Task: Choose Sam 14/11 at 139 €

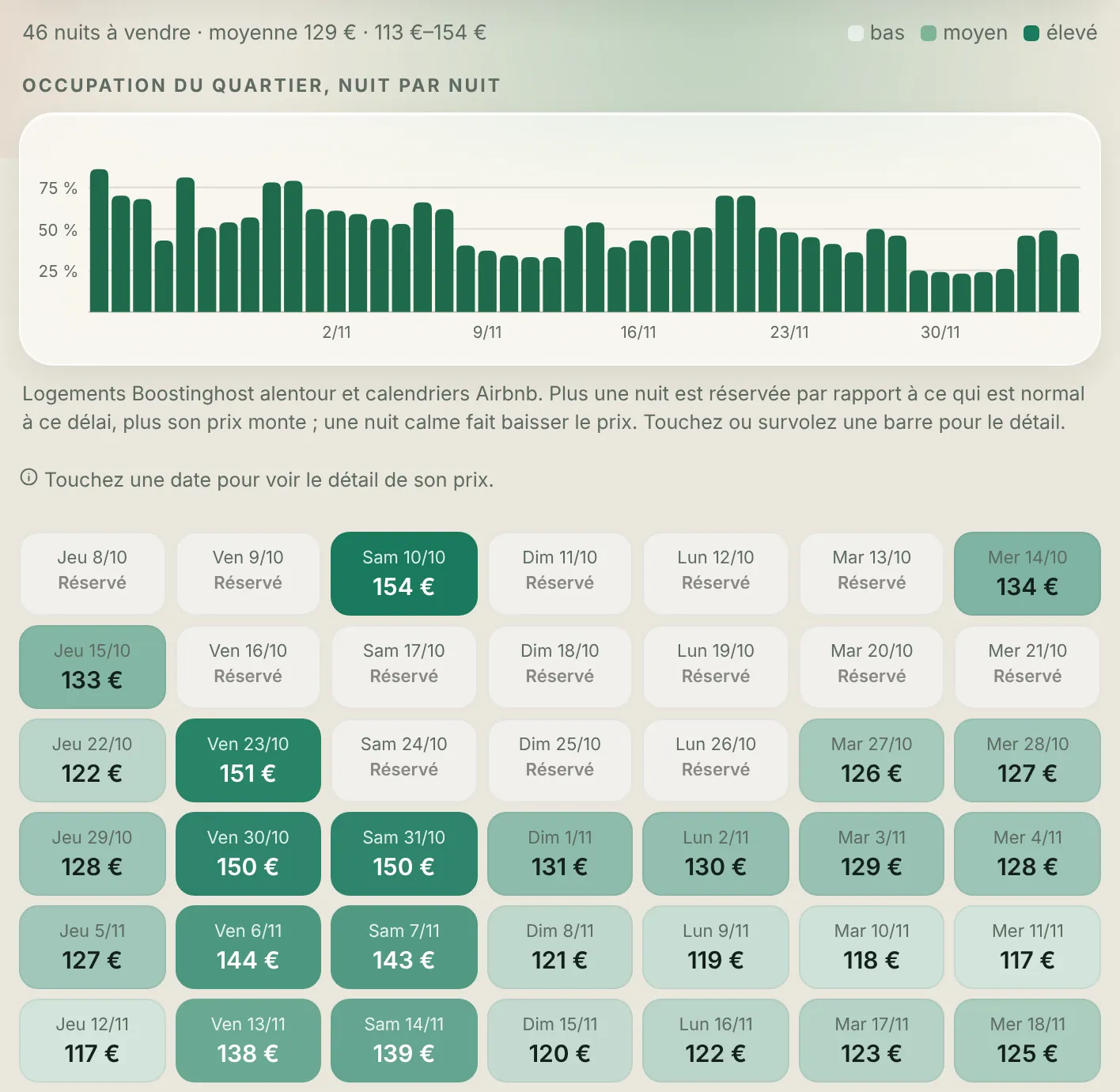Action: (404, 1041)
